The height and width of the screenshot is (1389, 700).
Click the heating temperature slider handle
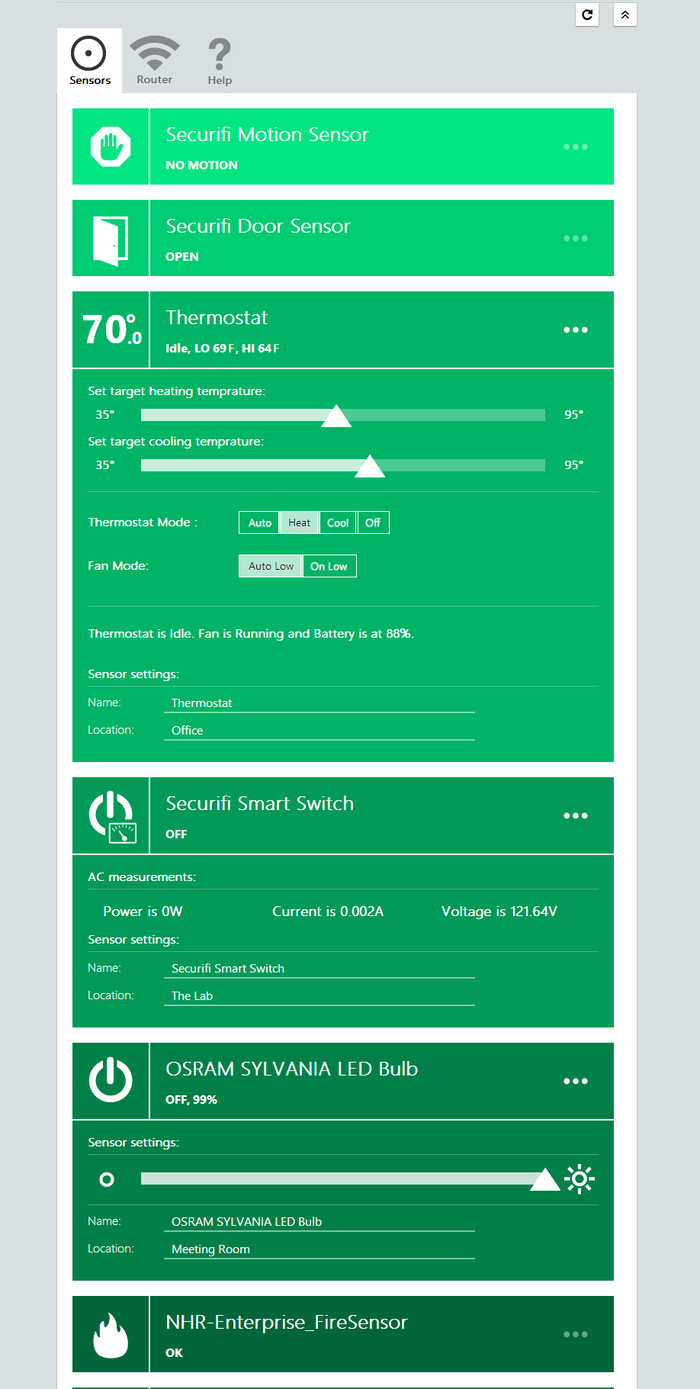336,415
